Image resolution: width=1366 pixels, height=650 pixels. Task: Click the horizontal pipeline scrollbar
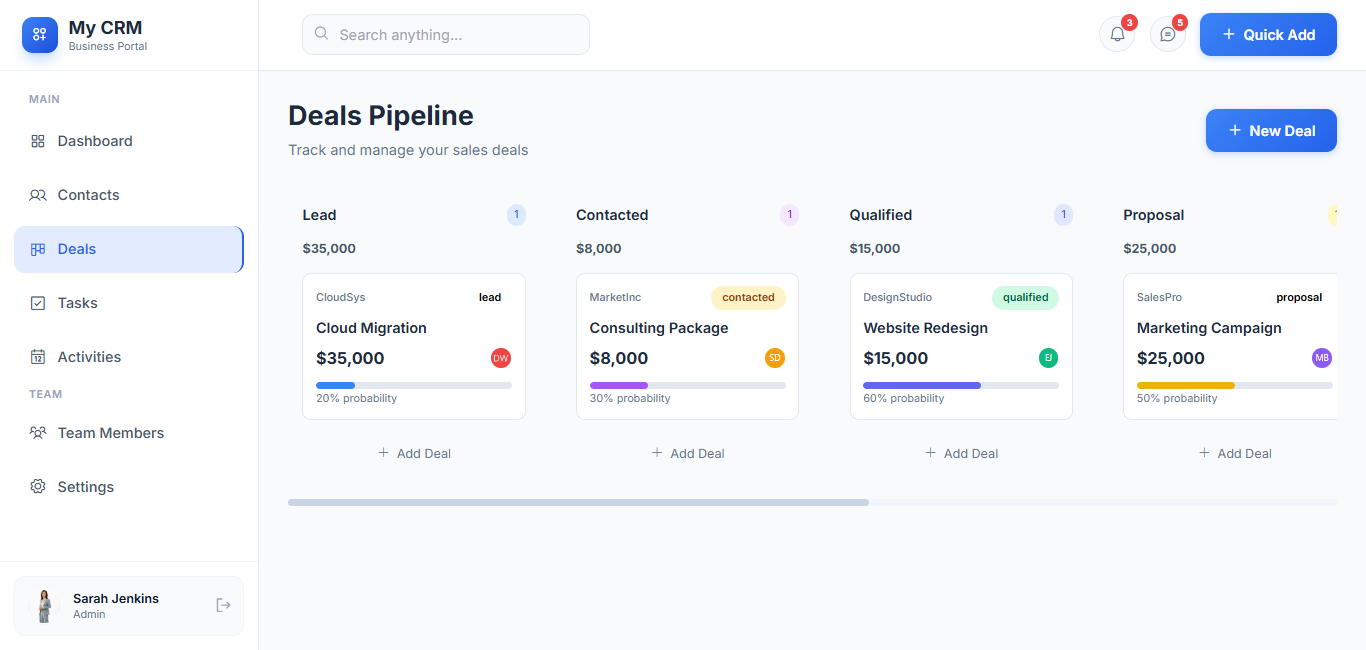[x=578, y=502]
